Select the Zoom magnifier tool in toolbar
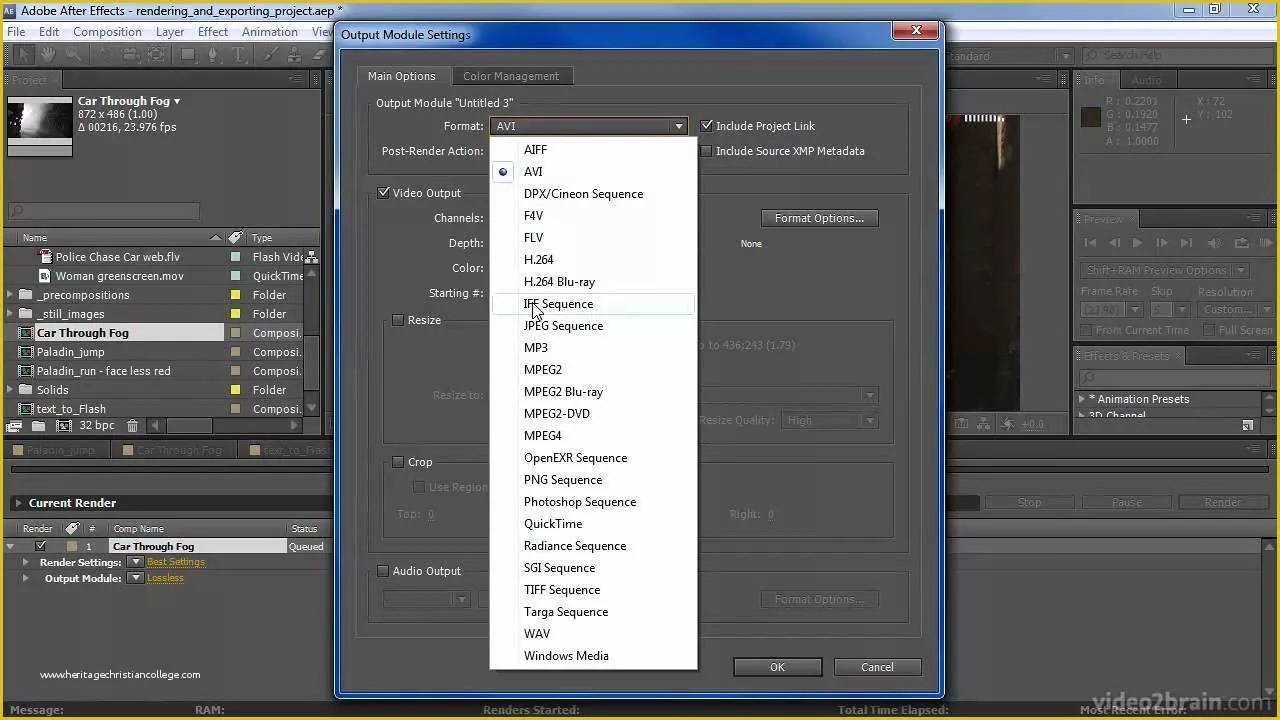This screenshot has height=720, width=1280. pyautogui.click(x=73, y=56)
